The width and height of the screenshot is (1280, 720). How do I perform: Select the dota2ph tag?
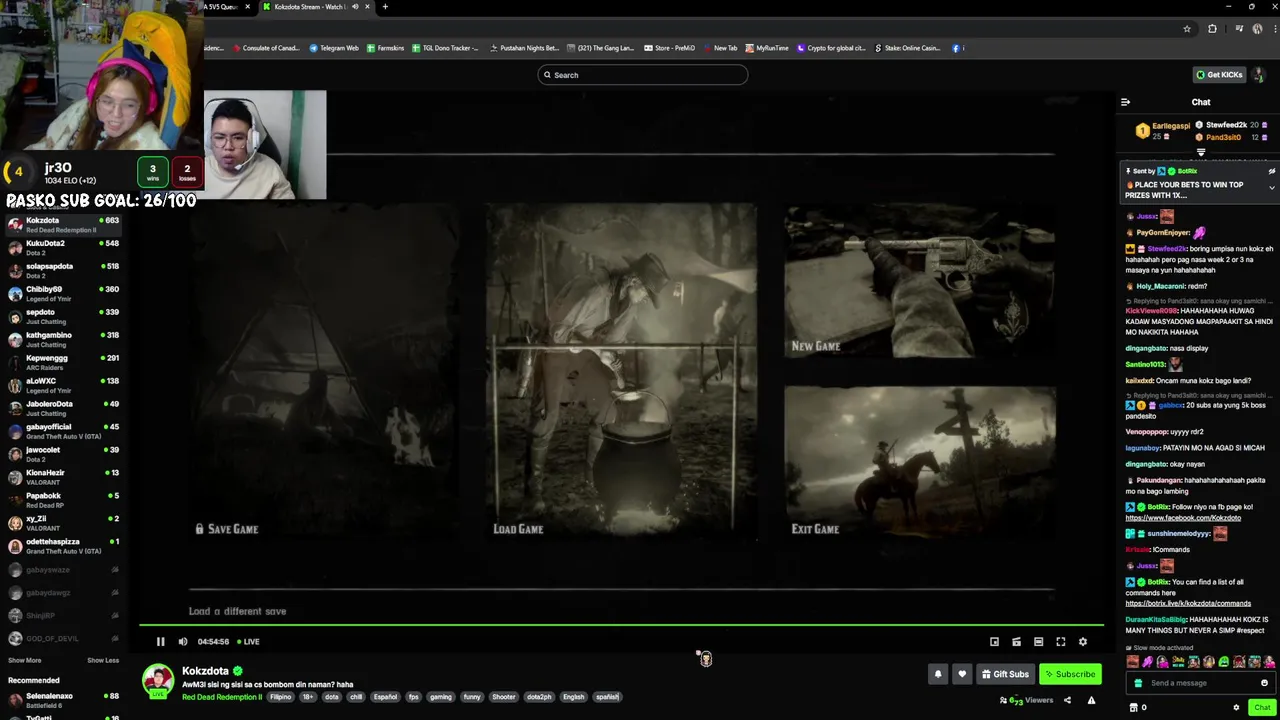[539, 697]
